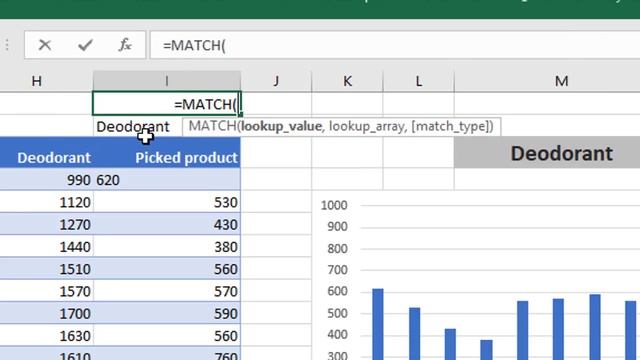Click the shortest chart bar near 380

pyautogui.click(x=486, y=350)
